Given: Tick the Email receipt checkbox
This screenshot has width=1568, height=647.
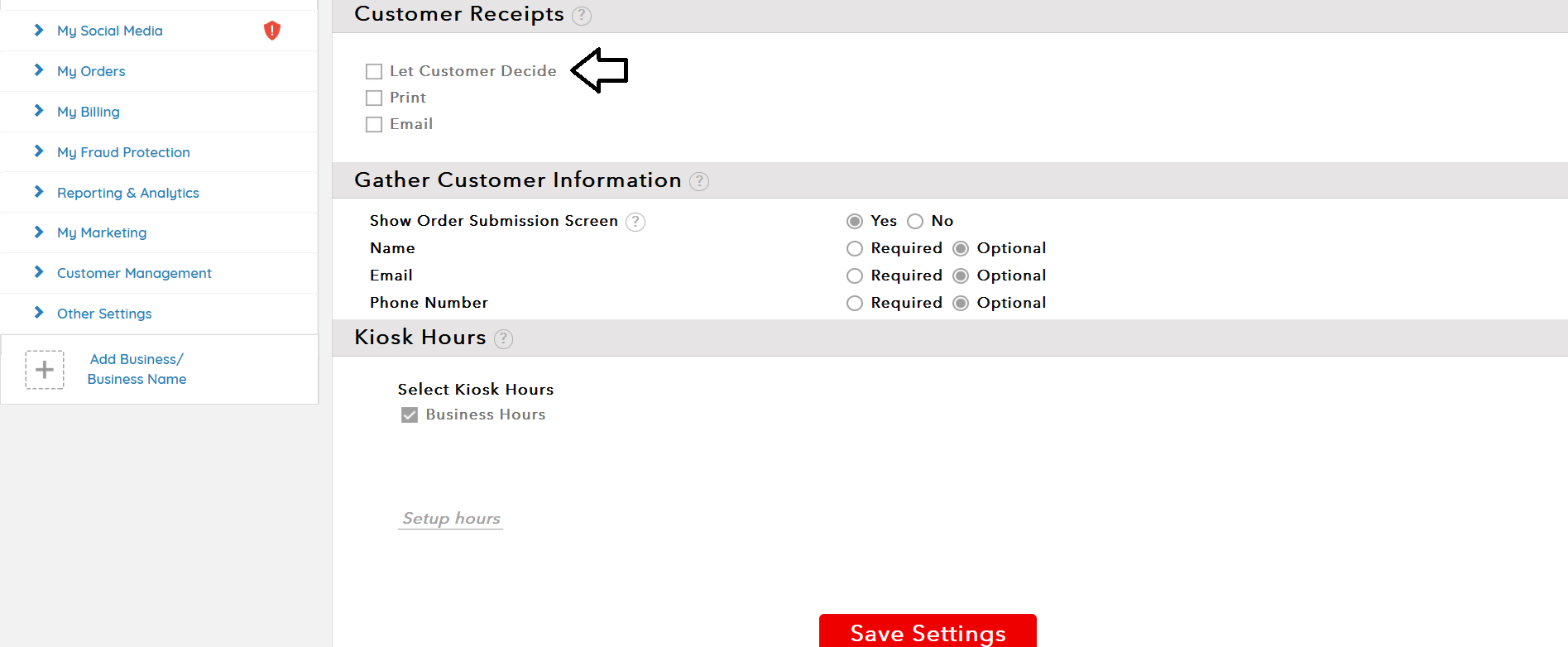Looking at the screenshot, I should pos(374,124).
